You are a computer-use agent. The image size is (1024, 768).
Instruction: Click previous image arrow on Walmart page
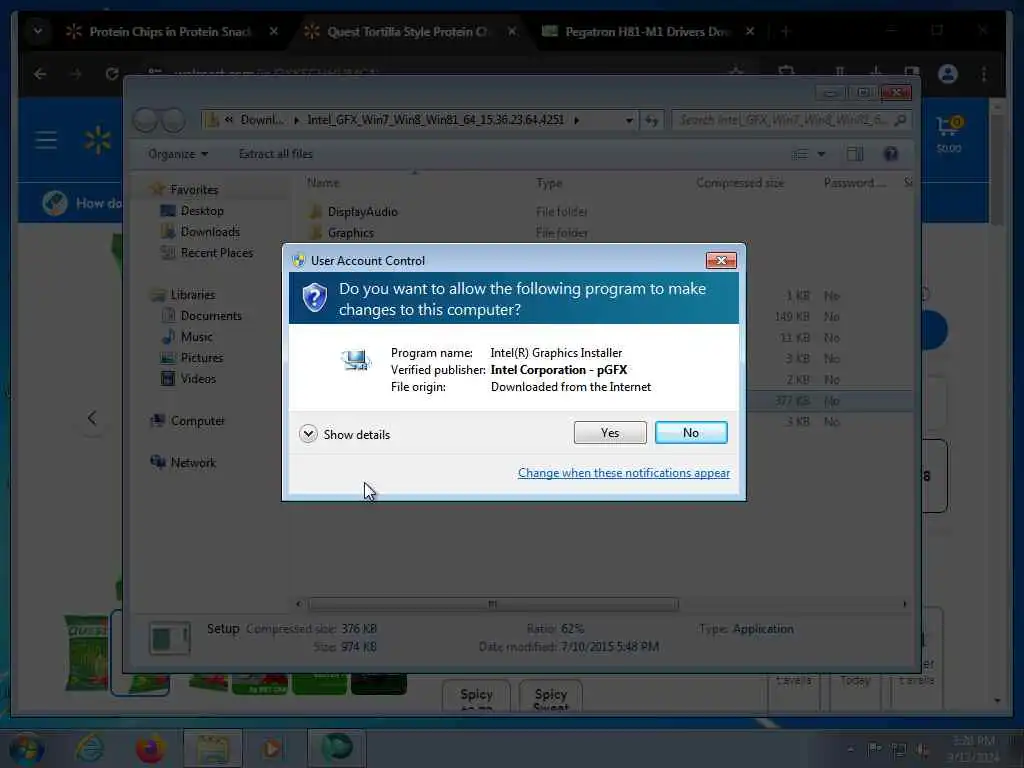92,418
